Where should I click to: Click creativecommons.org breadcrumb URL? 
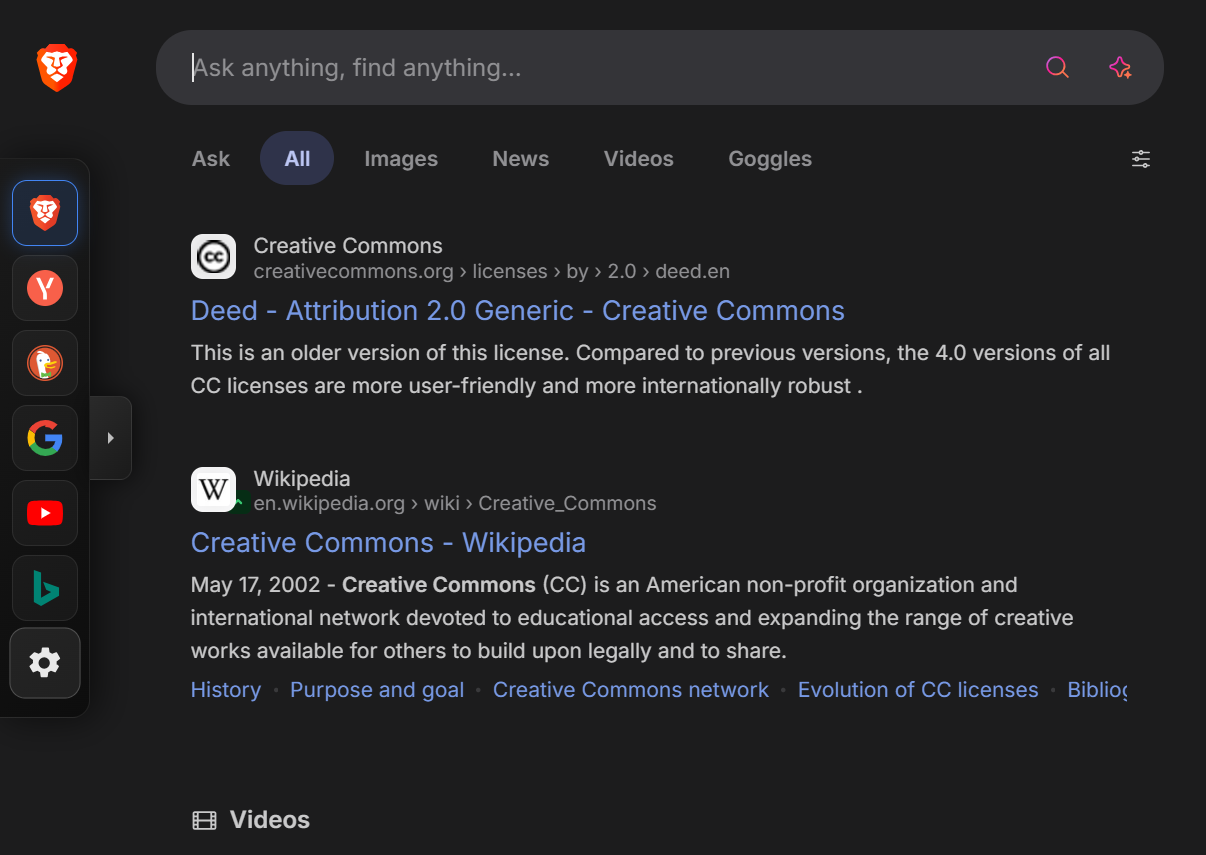(x=492, y=271)
